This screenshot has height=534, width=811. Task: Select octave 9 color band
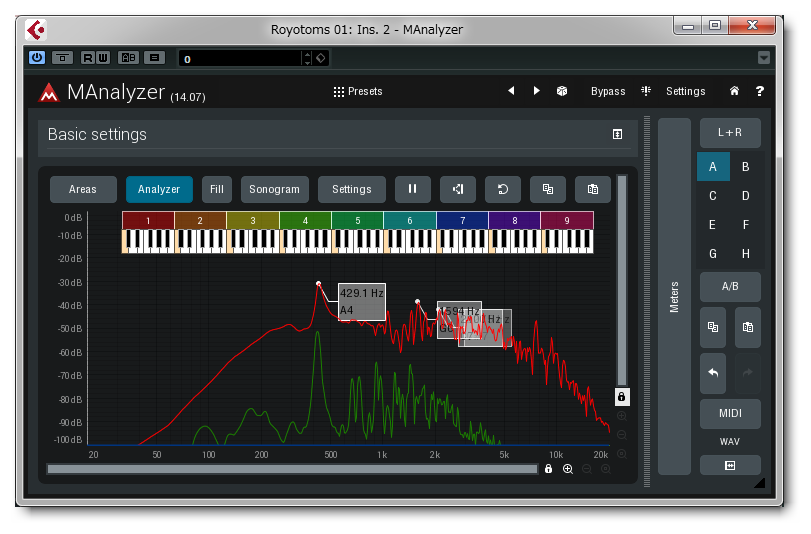coord(567,220)
